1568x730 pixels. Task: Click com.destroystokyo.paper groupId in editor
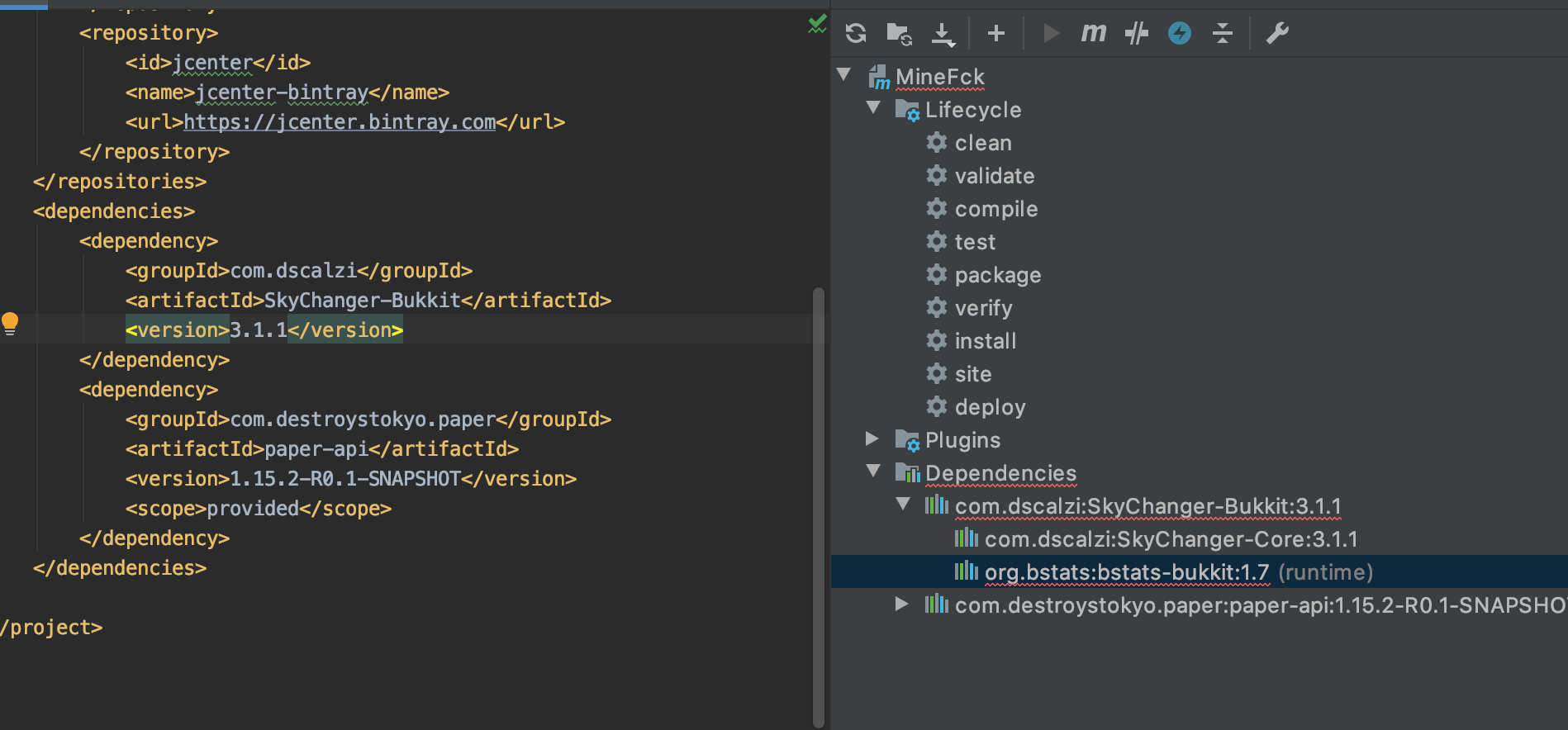point(363,420)
